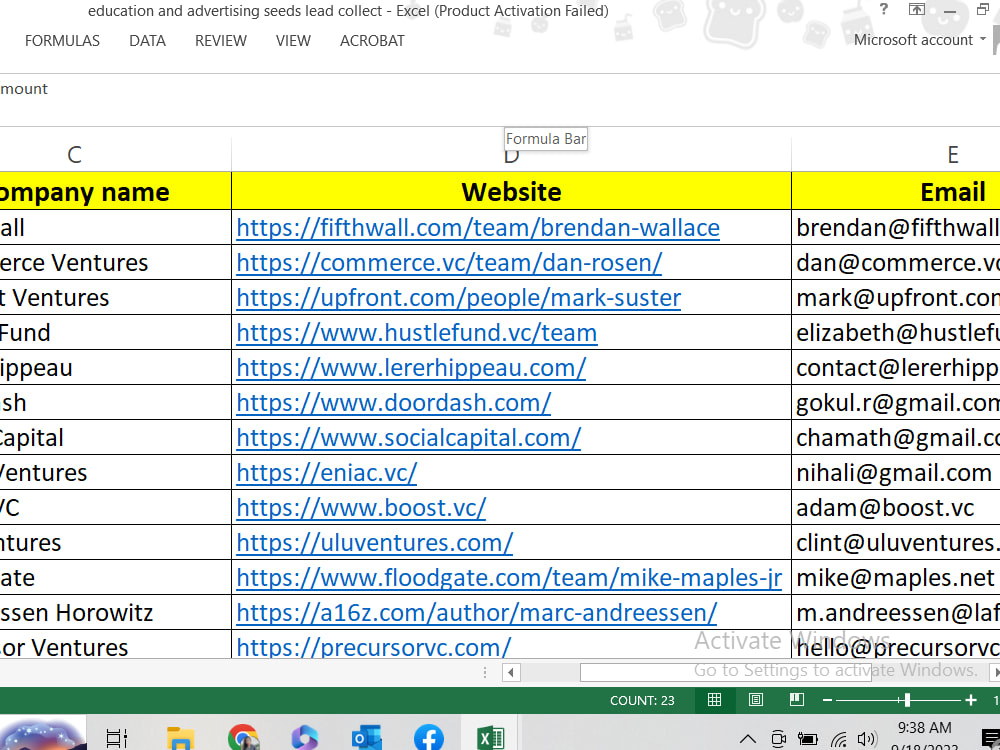
Task: Switch to the VIEW tab
Action: point(293,41)
